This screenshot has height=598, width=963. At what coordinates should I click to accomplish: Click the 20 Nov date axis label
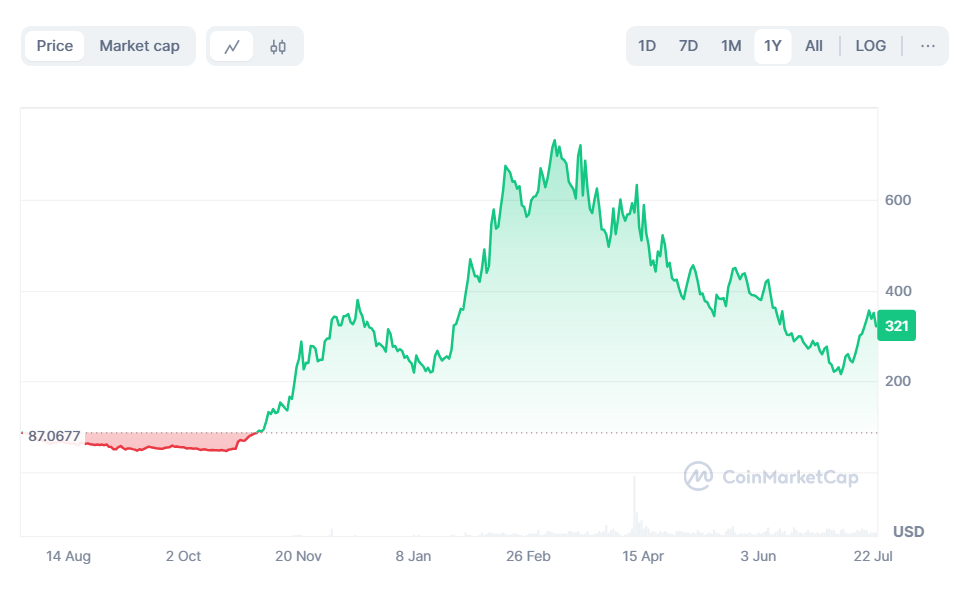click(x=298, y=556)
